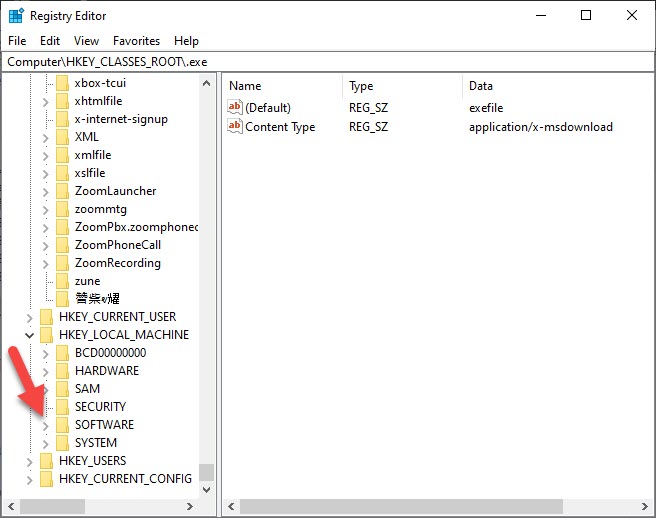The height and width of the screenshot is (518, 656).
Task: Sort values by the Type column header
Action: (x=361, y=86)
